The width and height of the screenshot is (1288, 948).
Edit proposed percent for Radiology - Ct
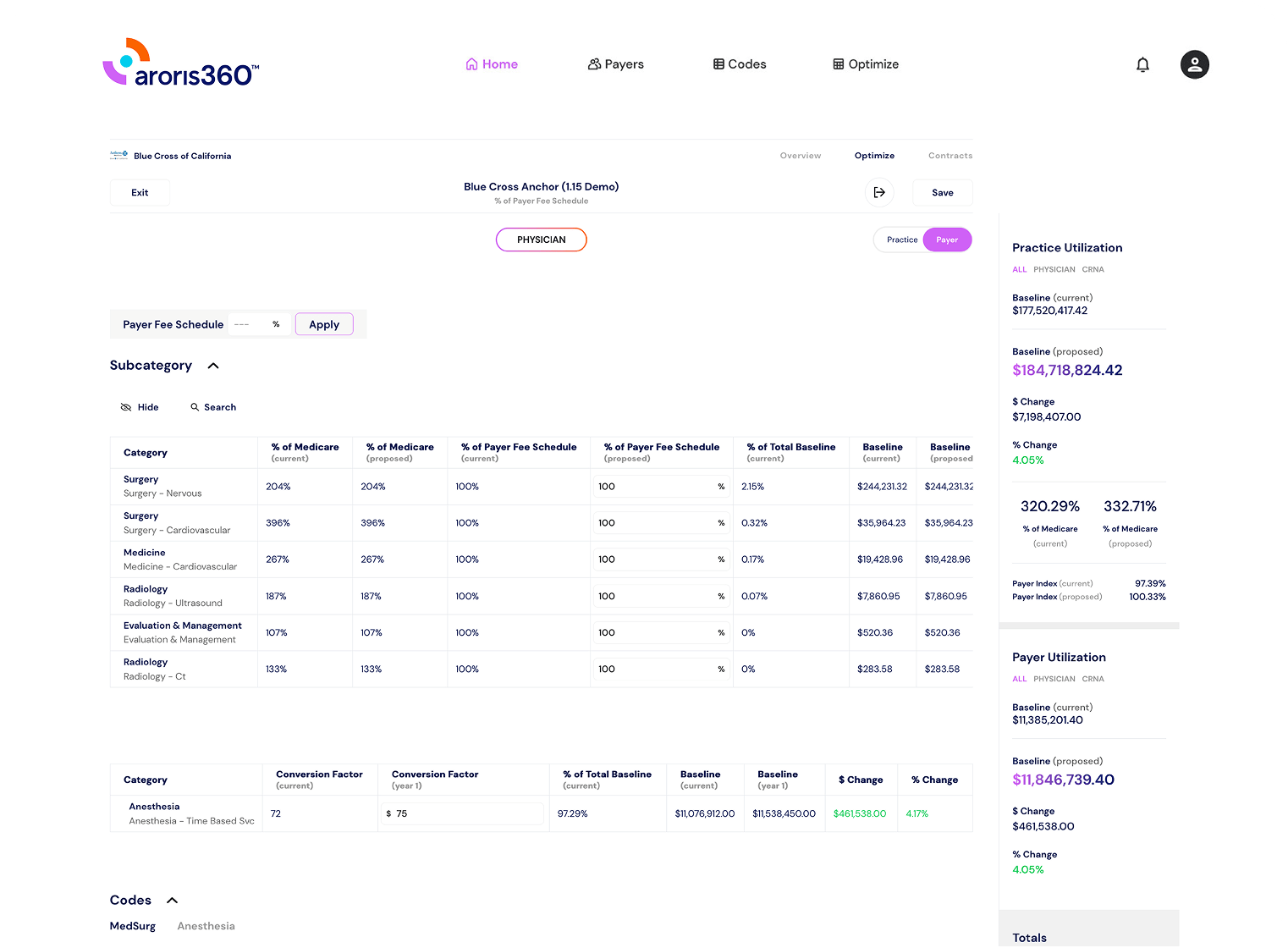(661, 670)
